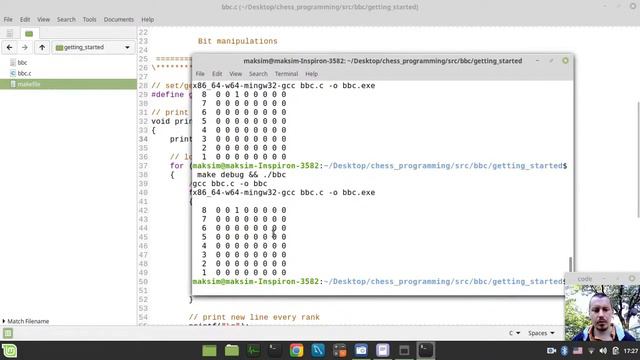
Task: Open the system monitor icon in taskbar
Action: pos(253,351)
